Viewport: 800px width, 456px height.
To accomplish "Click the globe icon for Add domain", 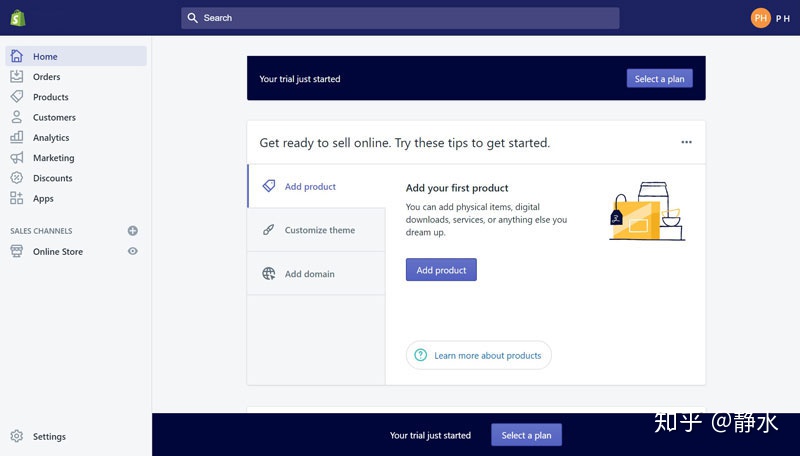I will [268, 274].
